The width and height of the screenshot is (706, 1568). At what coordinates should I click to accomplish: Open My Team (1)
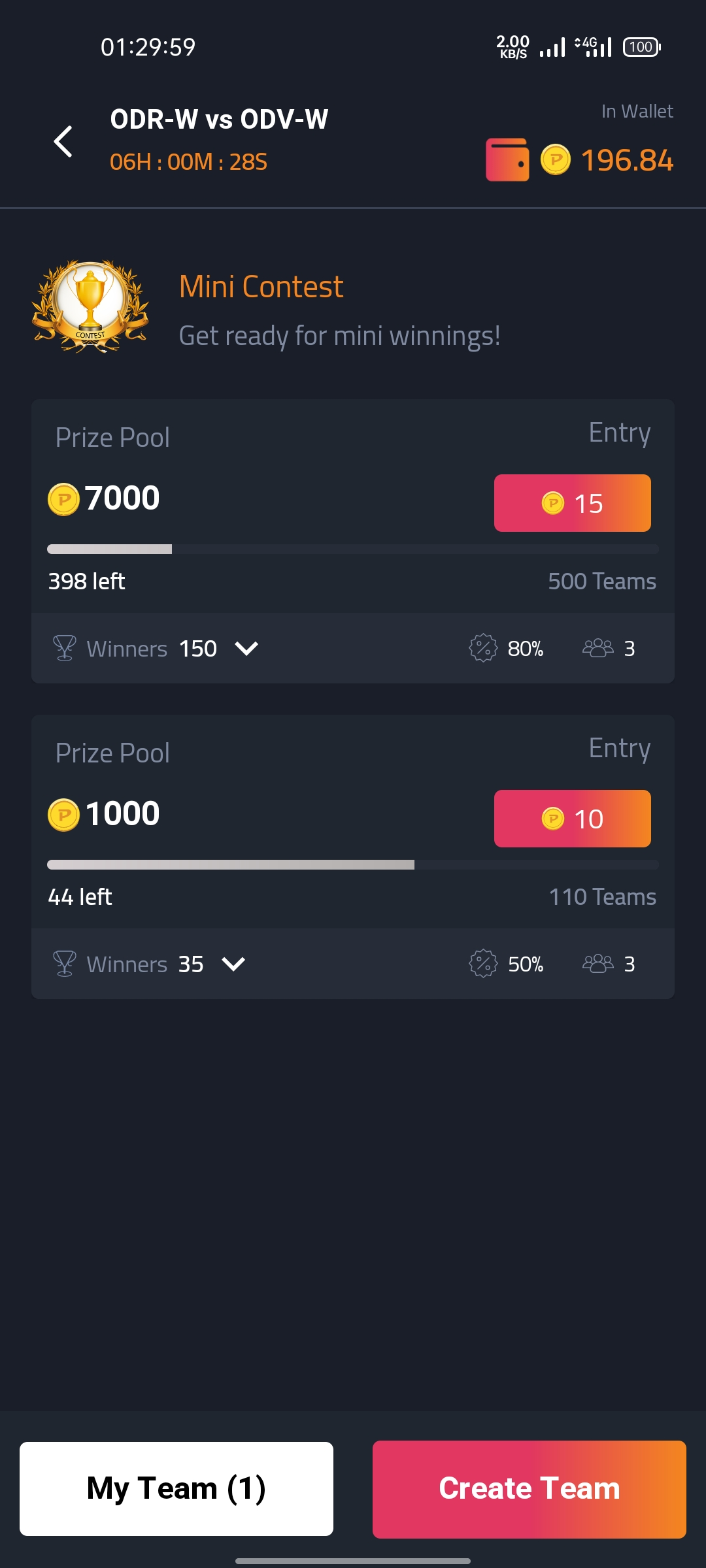(x=176, y=1489)
